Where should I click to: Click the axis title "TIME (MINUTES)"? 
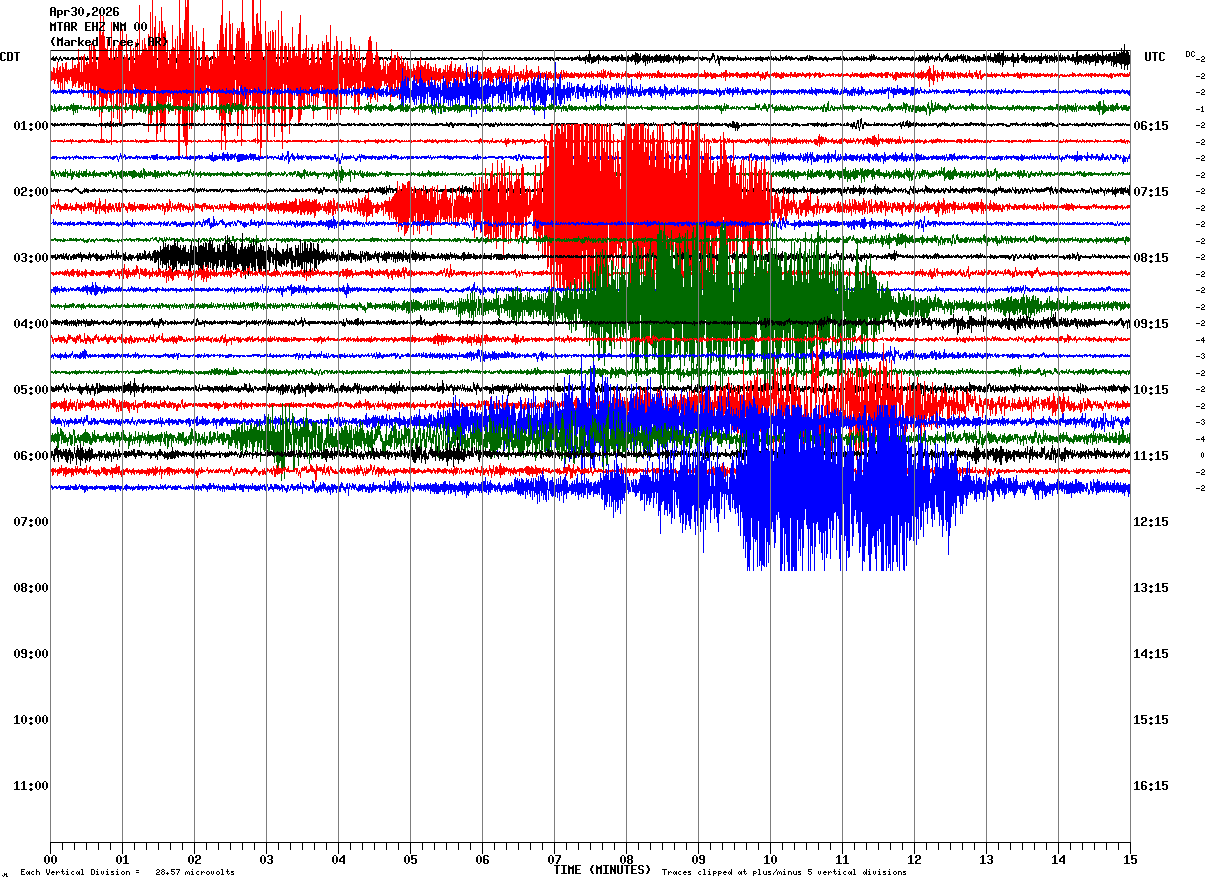click(602, 870)
